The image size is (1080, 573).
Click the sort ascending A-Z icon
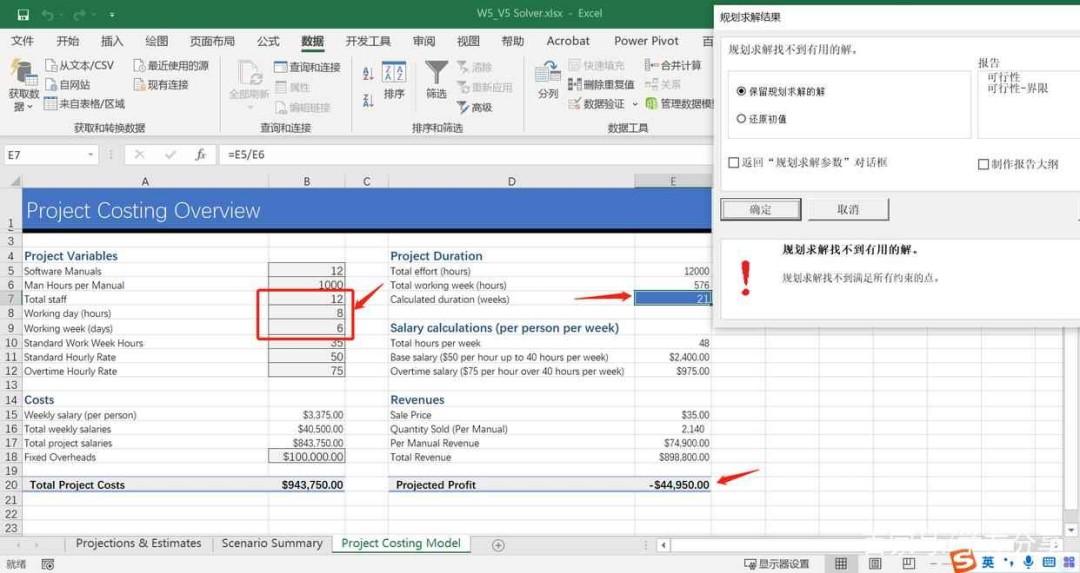tap(368, 74)
